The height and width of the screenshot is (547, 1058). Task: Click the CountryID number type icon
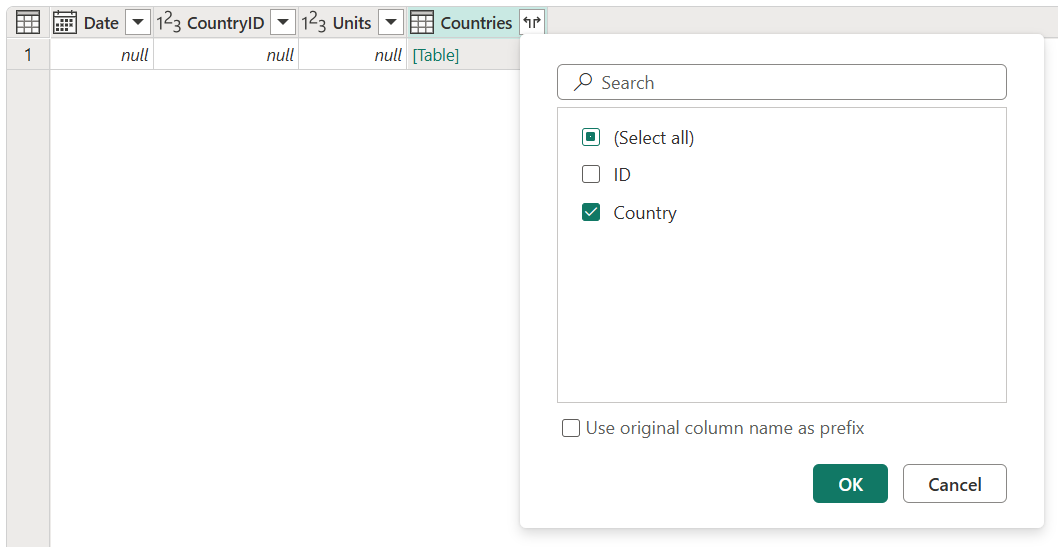(x=169, y=23)
